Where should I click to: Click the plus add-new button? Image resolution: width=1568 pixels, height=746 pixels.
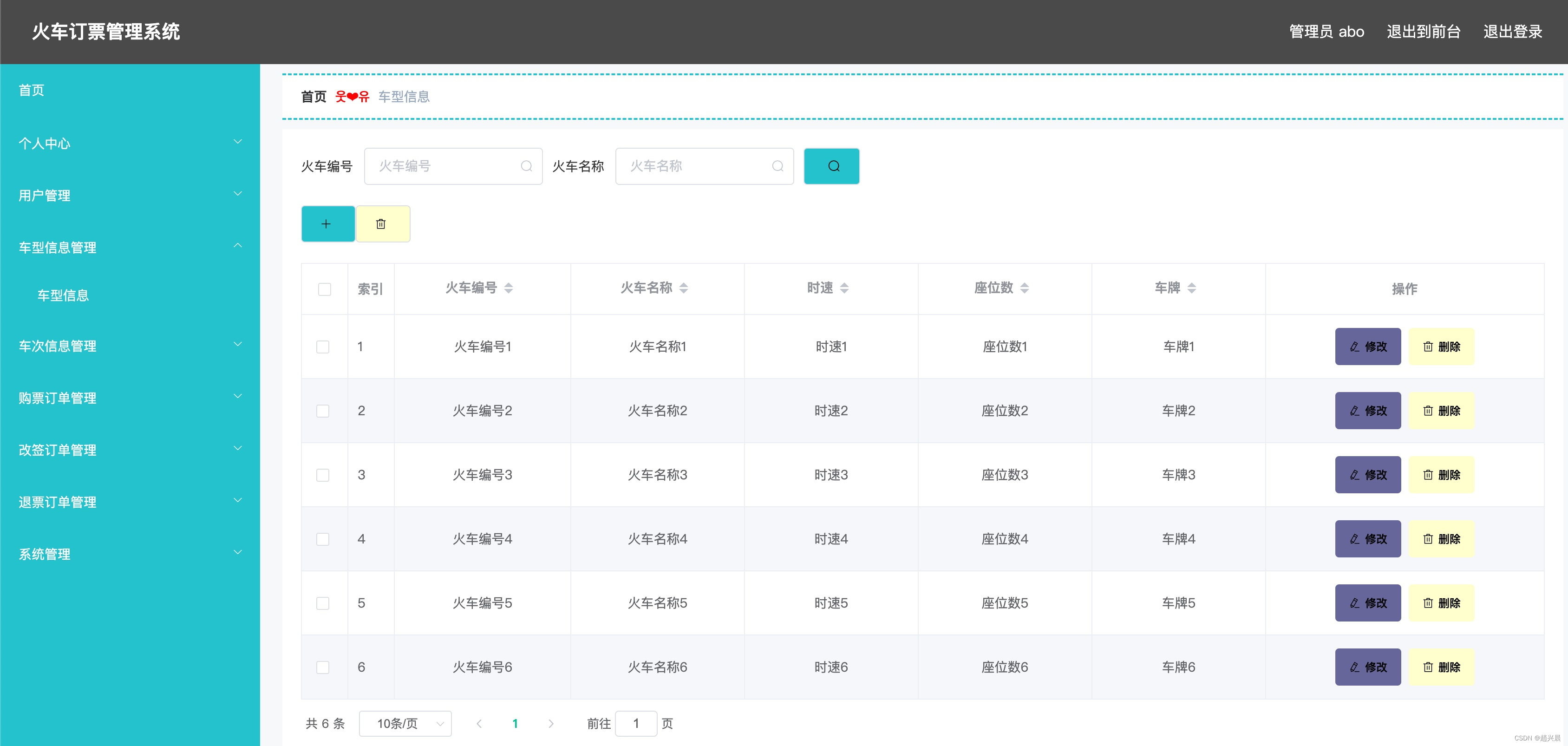point(327,224)
